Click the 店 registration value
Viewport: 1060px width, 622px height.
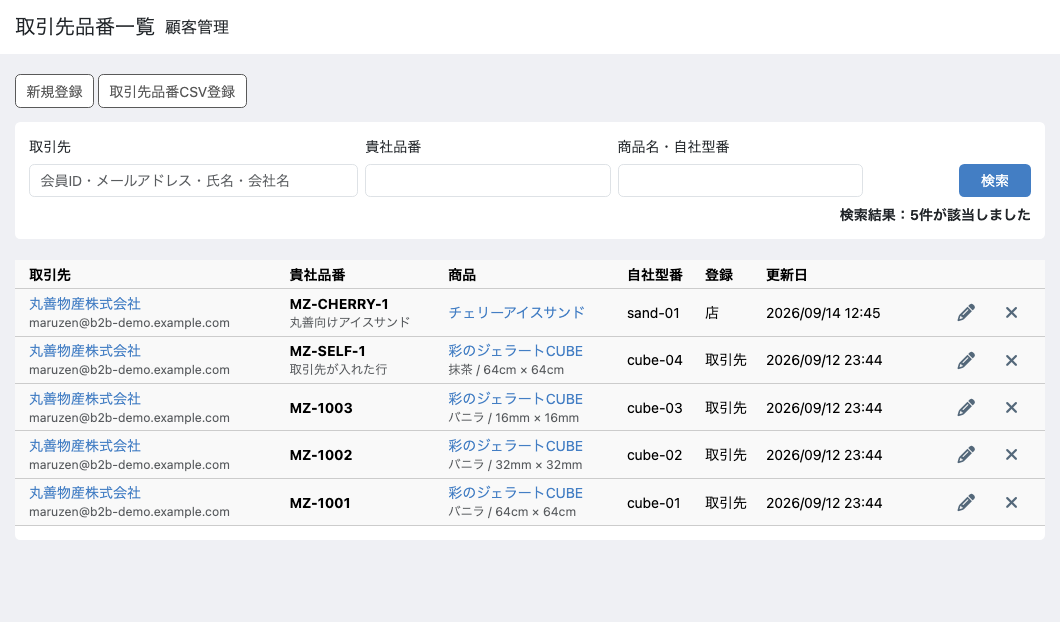pos(712,313)
